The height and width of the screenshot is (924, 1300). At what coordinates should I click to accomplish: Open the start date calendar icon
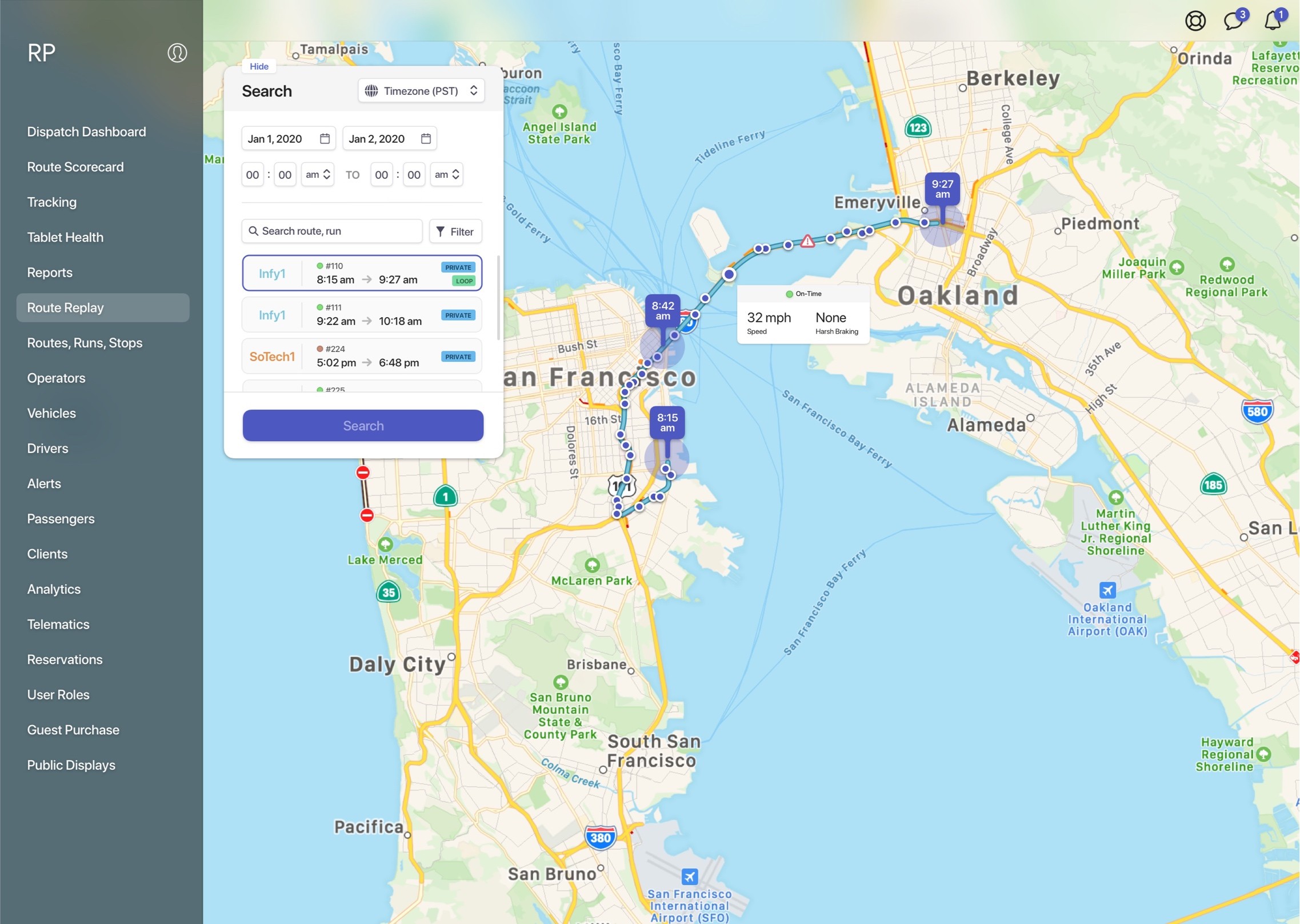(325, 139)
